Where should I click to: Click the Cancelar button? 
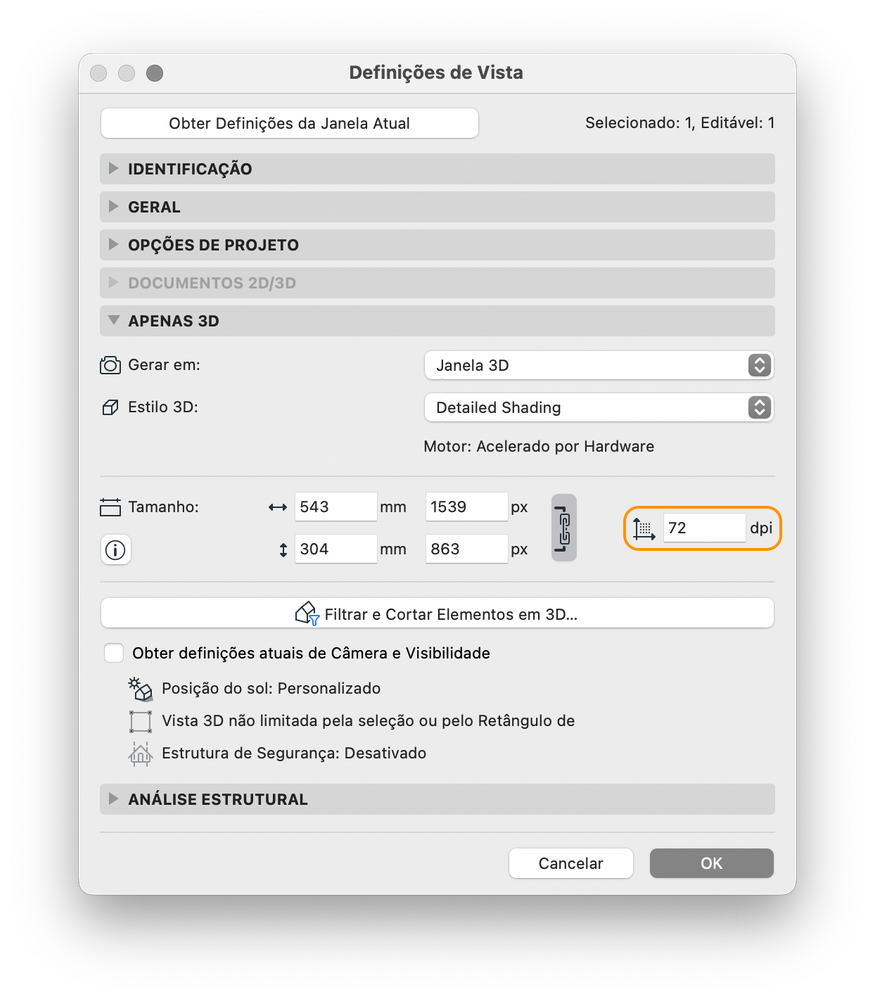pyautogui.click(x=571, y=863)
